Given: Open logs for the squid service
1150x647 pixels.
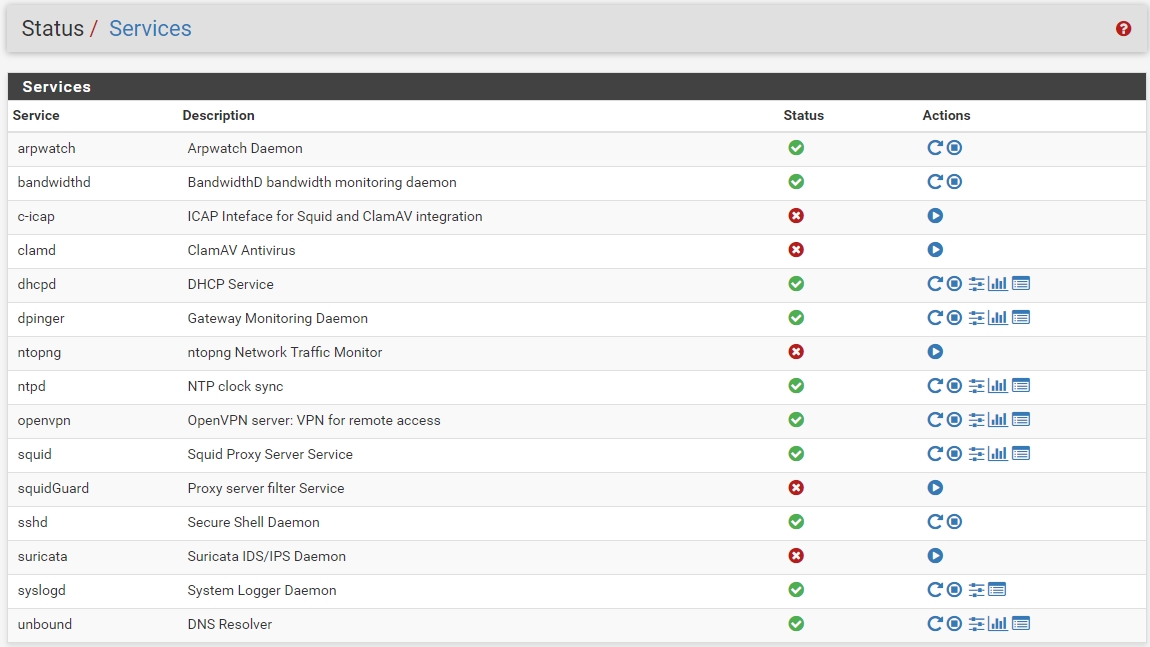Looking at the screenshot, I should (1021, 454).
